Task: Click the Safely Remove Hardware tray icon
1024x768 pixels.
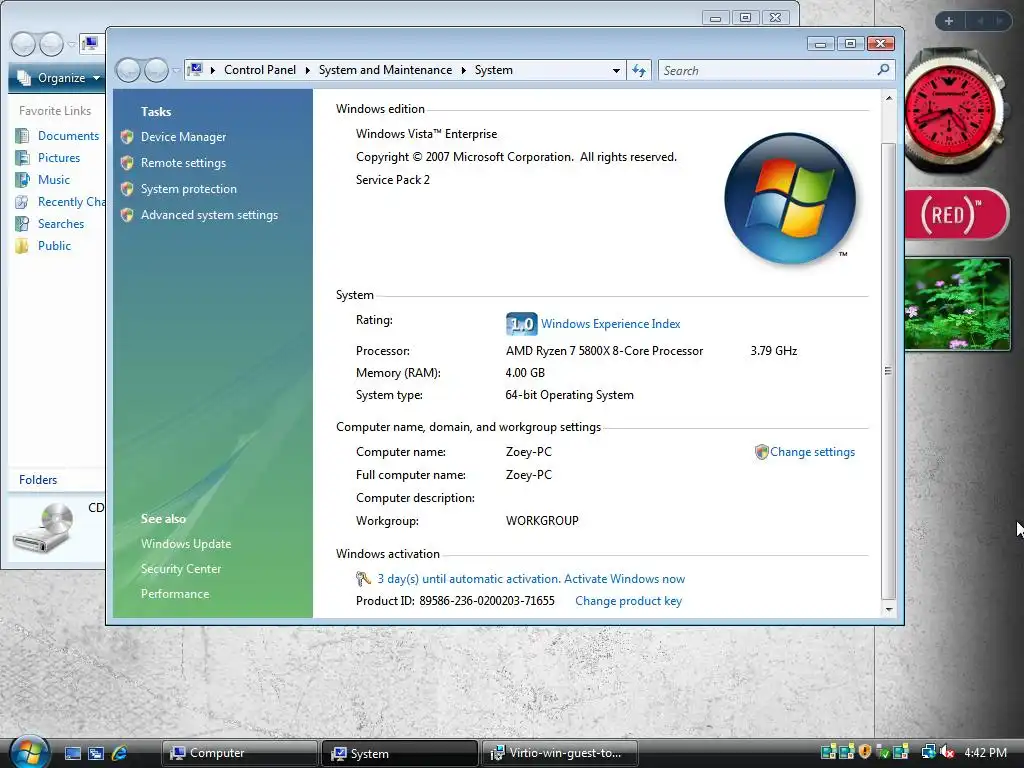Action: point(883,752)
